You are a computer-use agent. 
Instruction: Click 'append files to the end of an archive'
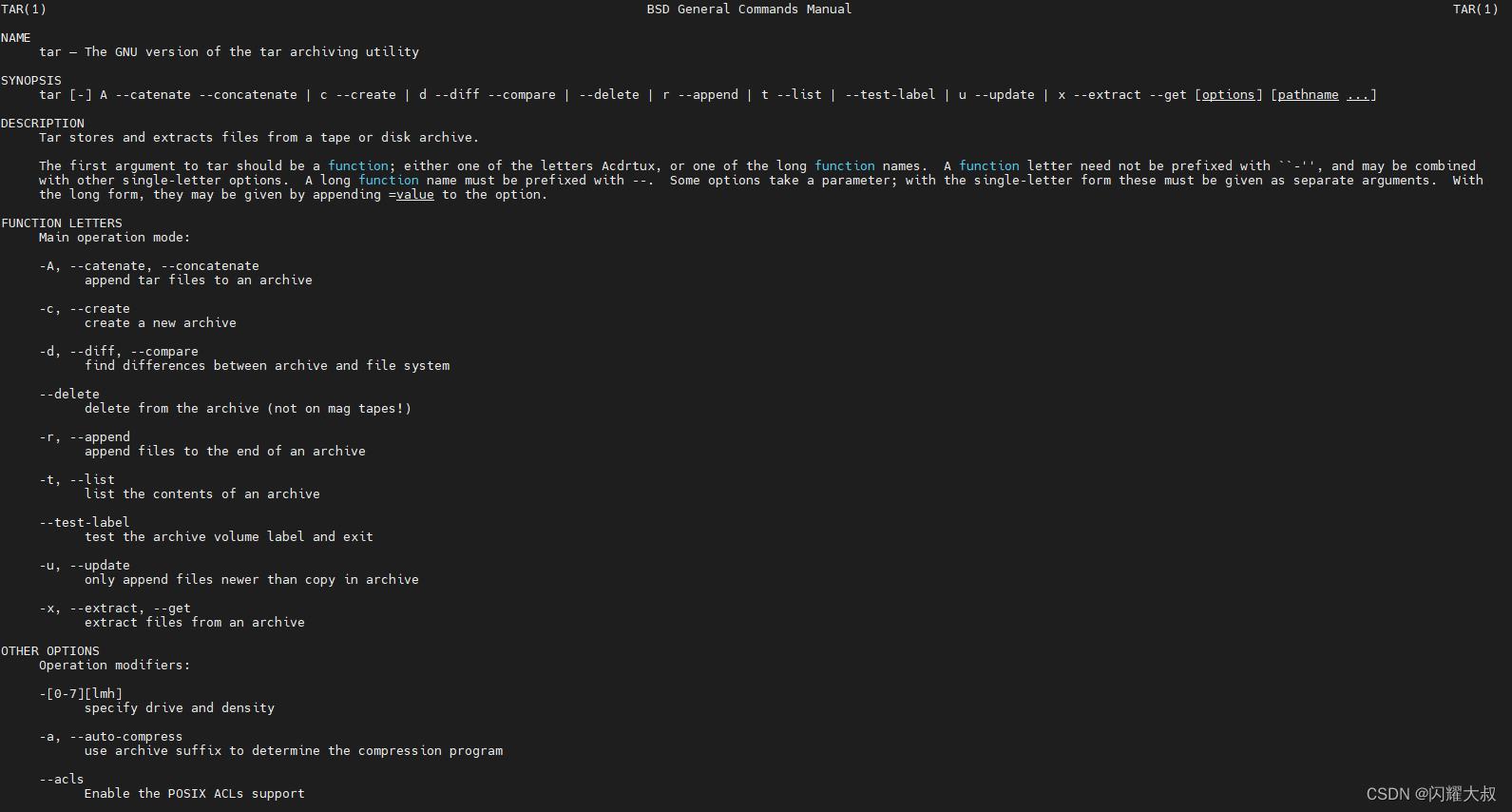(x=225, y=452)
